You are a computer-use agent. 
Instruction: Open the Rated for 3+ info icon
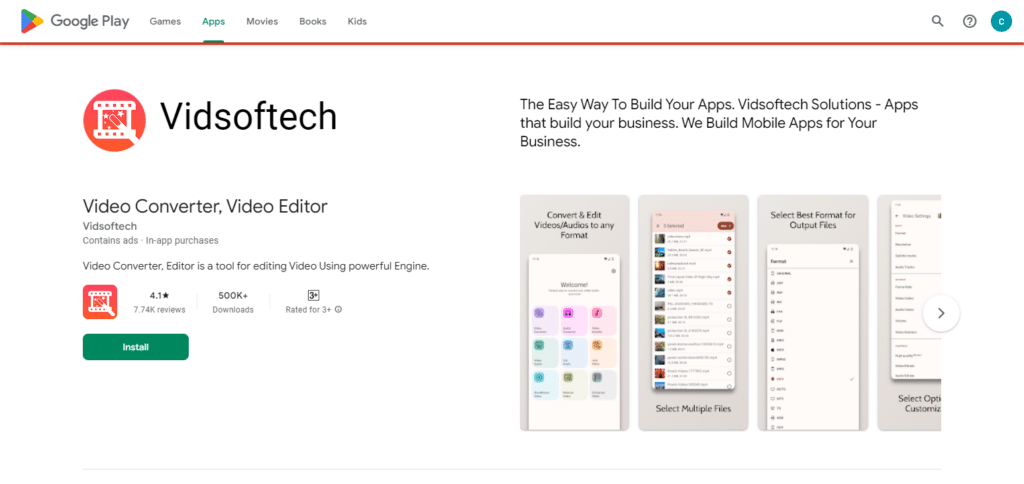(x=338, y=310)
